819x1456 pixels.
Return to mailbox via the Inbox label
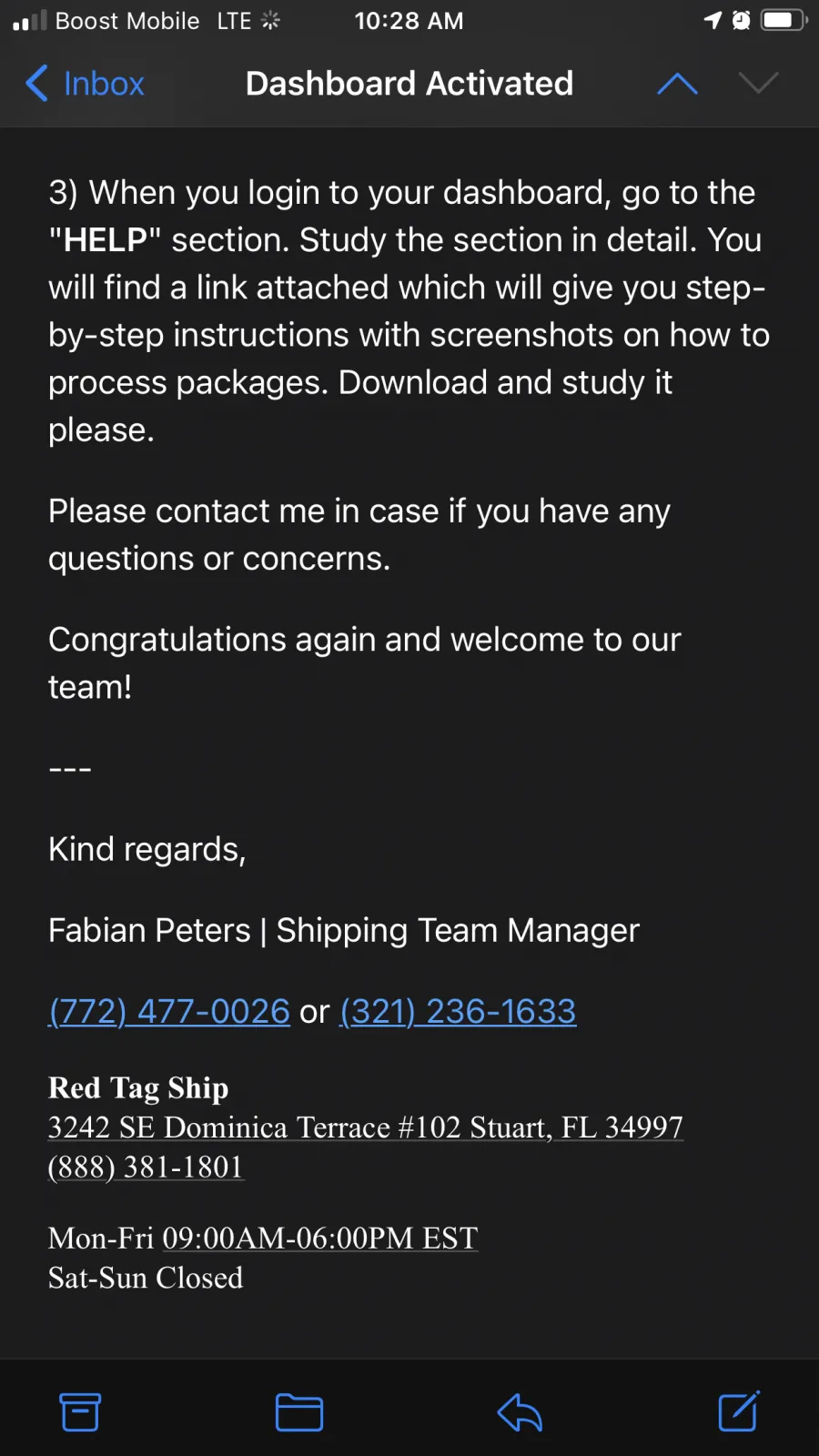(x=104, y=84)
